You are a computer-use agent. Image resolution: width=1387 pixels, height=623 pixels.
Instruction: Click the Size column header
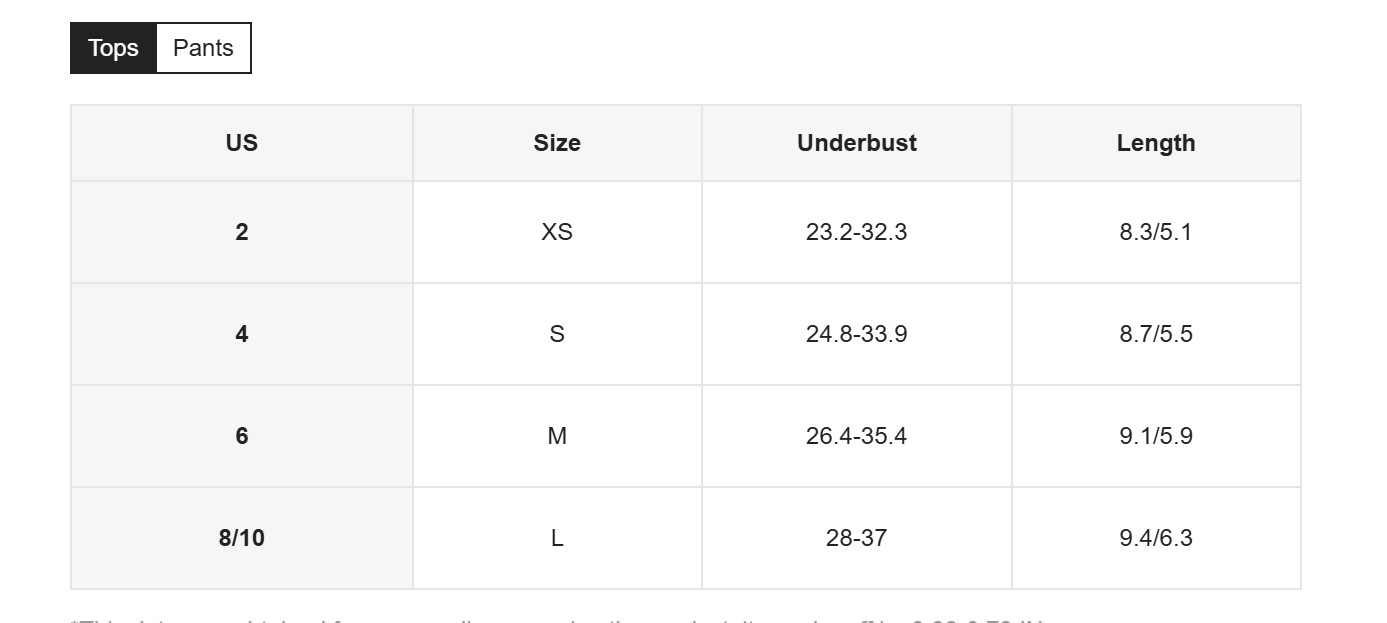pyautogui.click(x=557, y=143)
